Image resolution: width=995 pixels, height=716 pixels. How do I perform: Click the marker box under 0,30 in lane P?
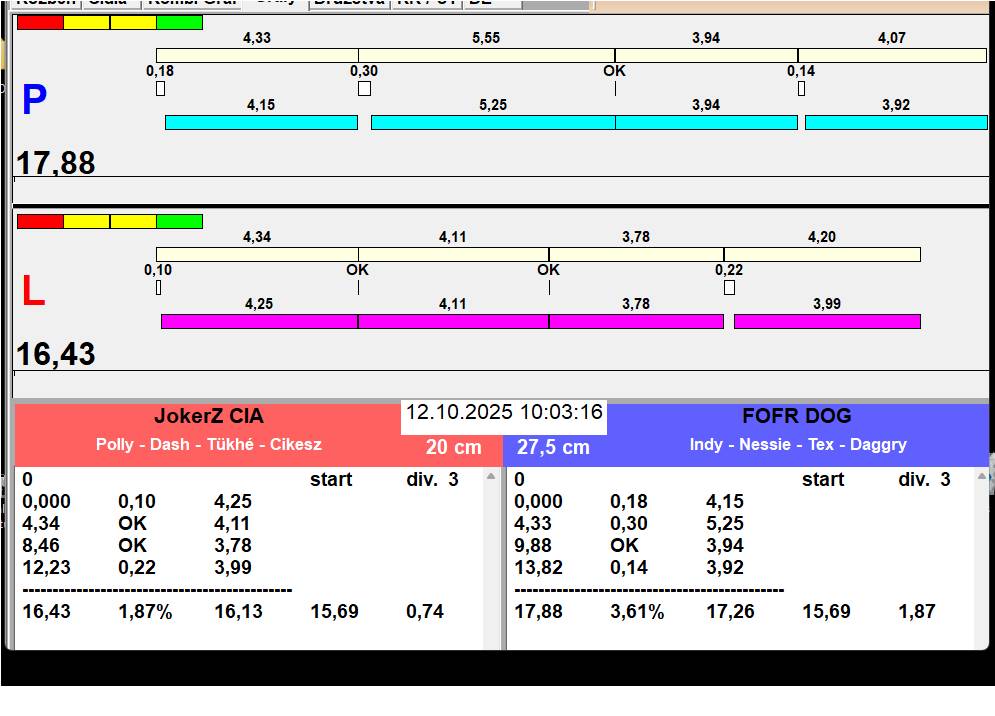tap(364, 88)
